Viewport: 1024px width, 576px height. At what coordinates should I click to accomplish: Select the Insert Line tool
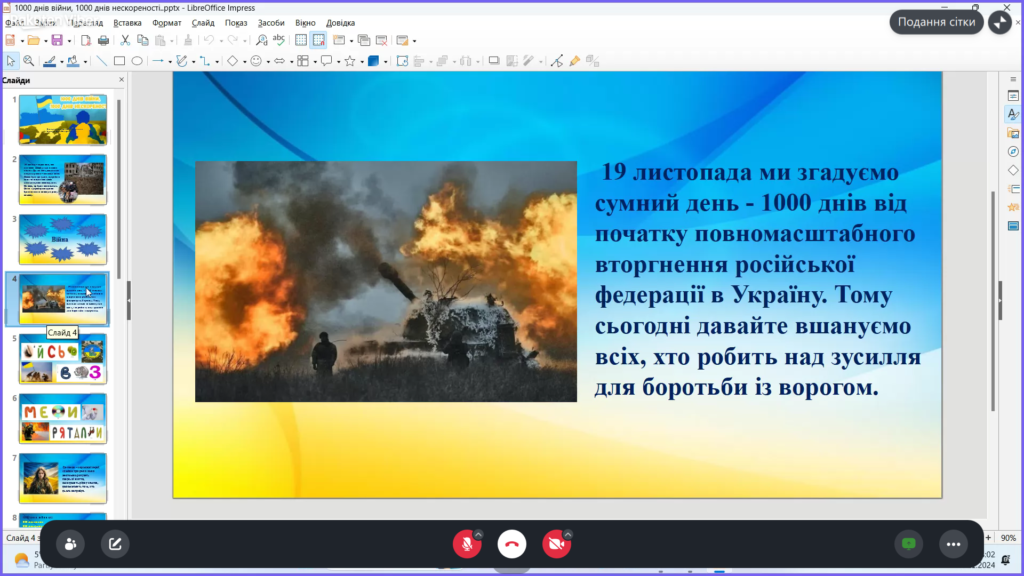(101, 61)
